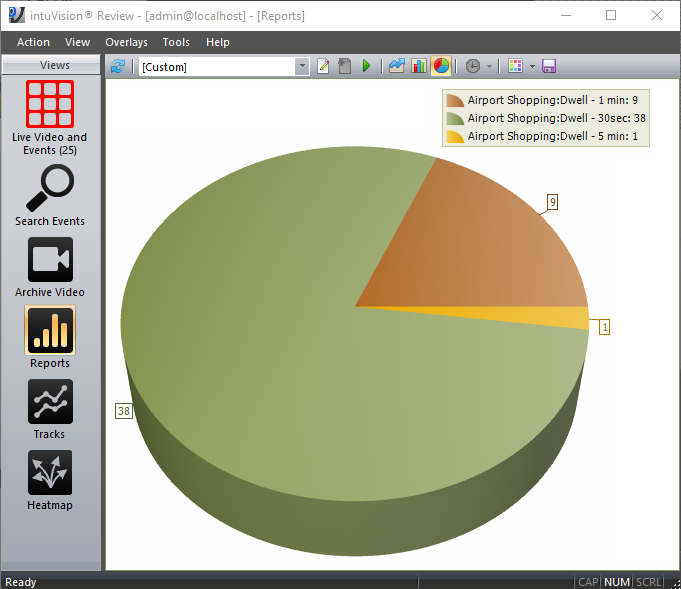Click legend text 'Airport Shopping:Dwell - 1 min: 9'
This screenshot has height=589, width=681.
point(552,100)
